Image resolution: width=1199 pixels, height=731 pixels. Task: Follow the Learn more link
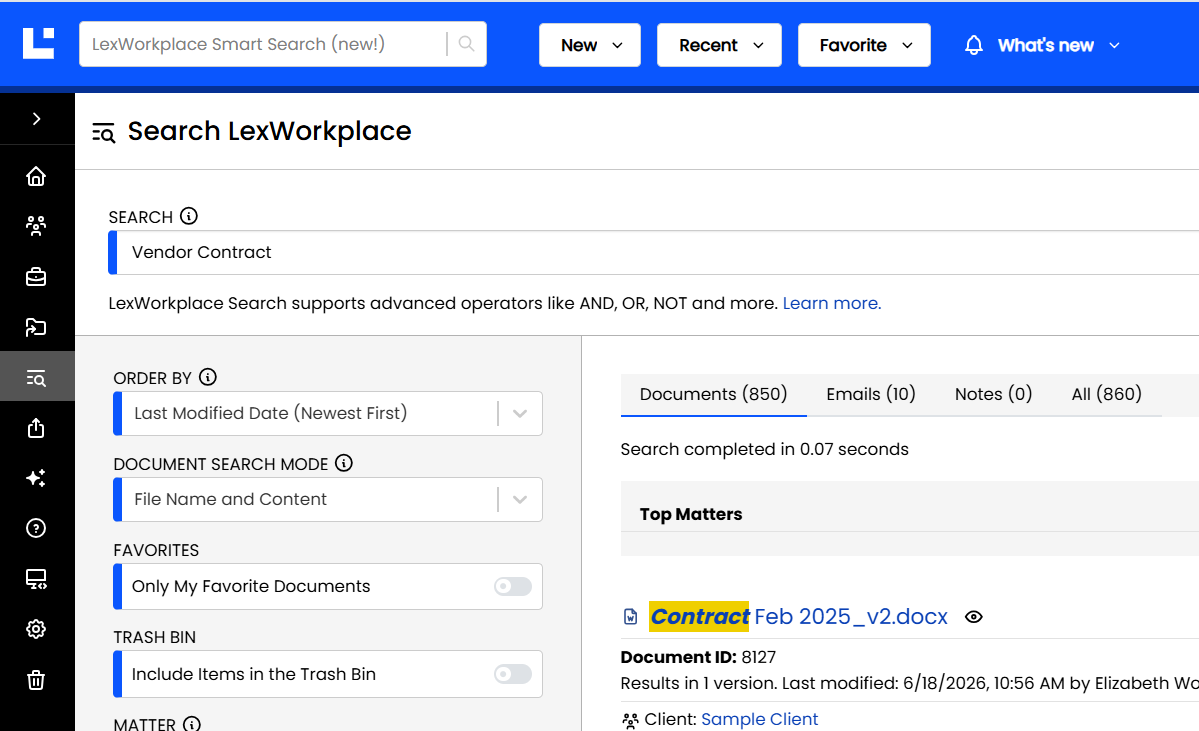pos(832,304)
